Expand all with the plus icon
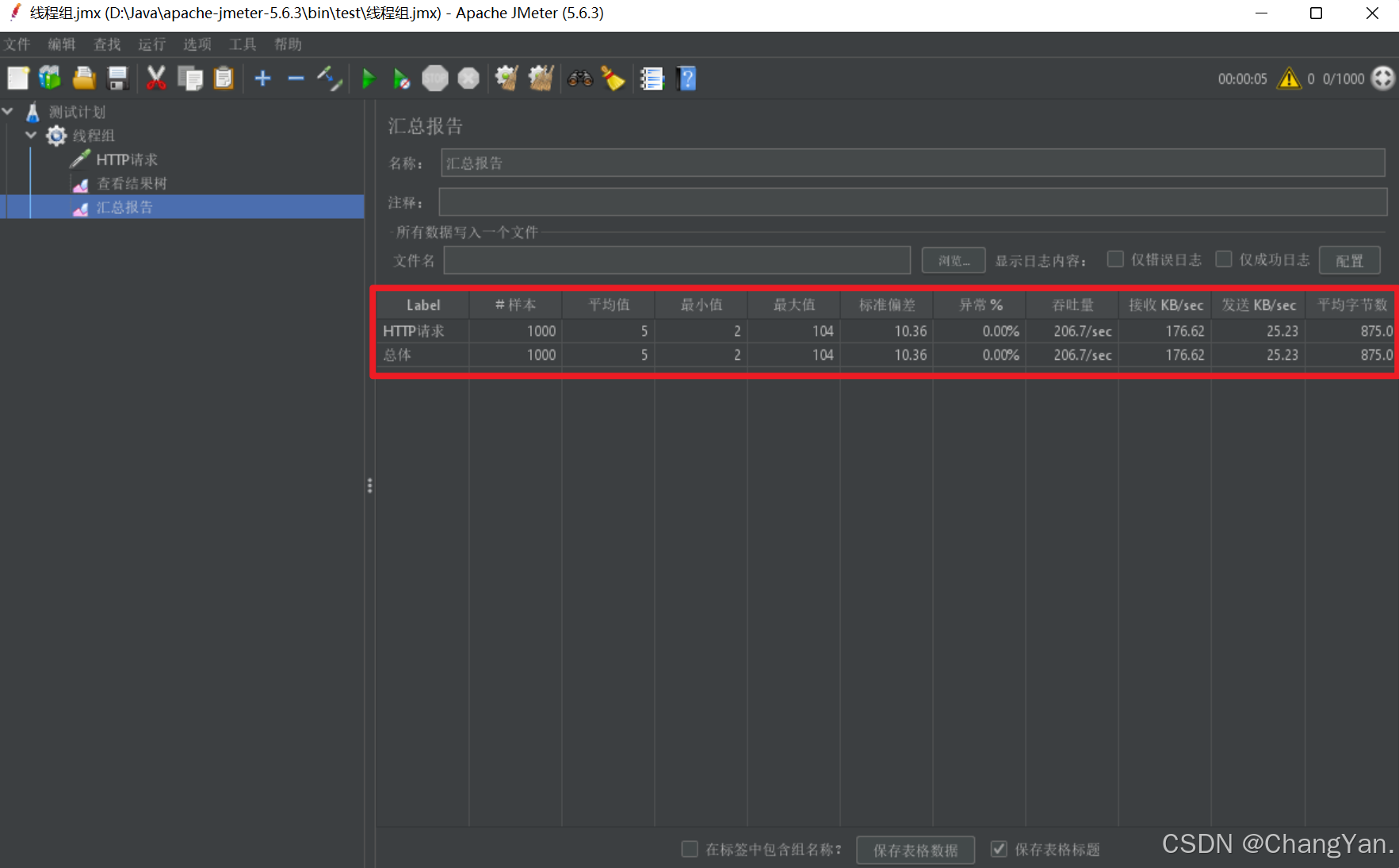 tap(263, 78)
